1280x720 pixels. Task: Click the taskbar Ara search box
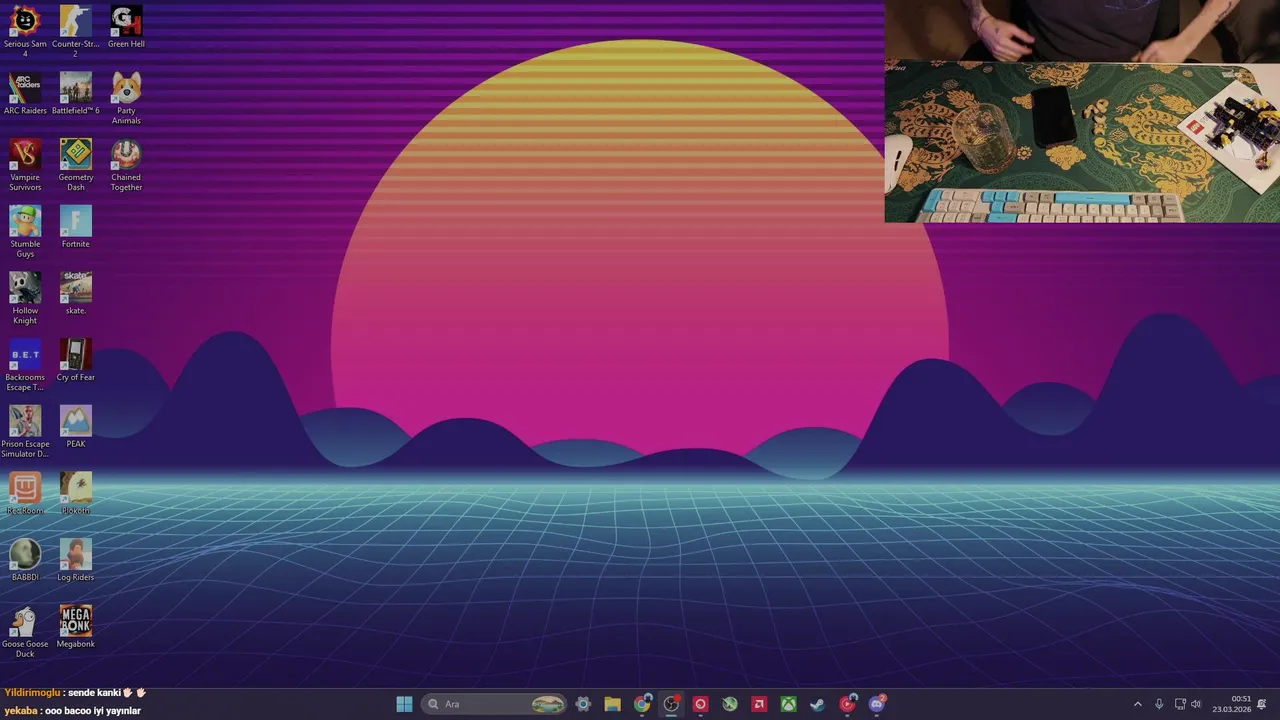(494, 704)
